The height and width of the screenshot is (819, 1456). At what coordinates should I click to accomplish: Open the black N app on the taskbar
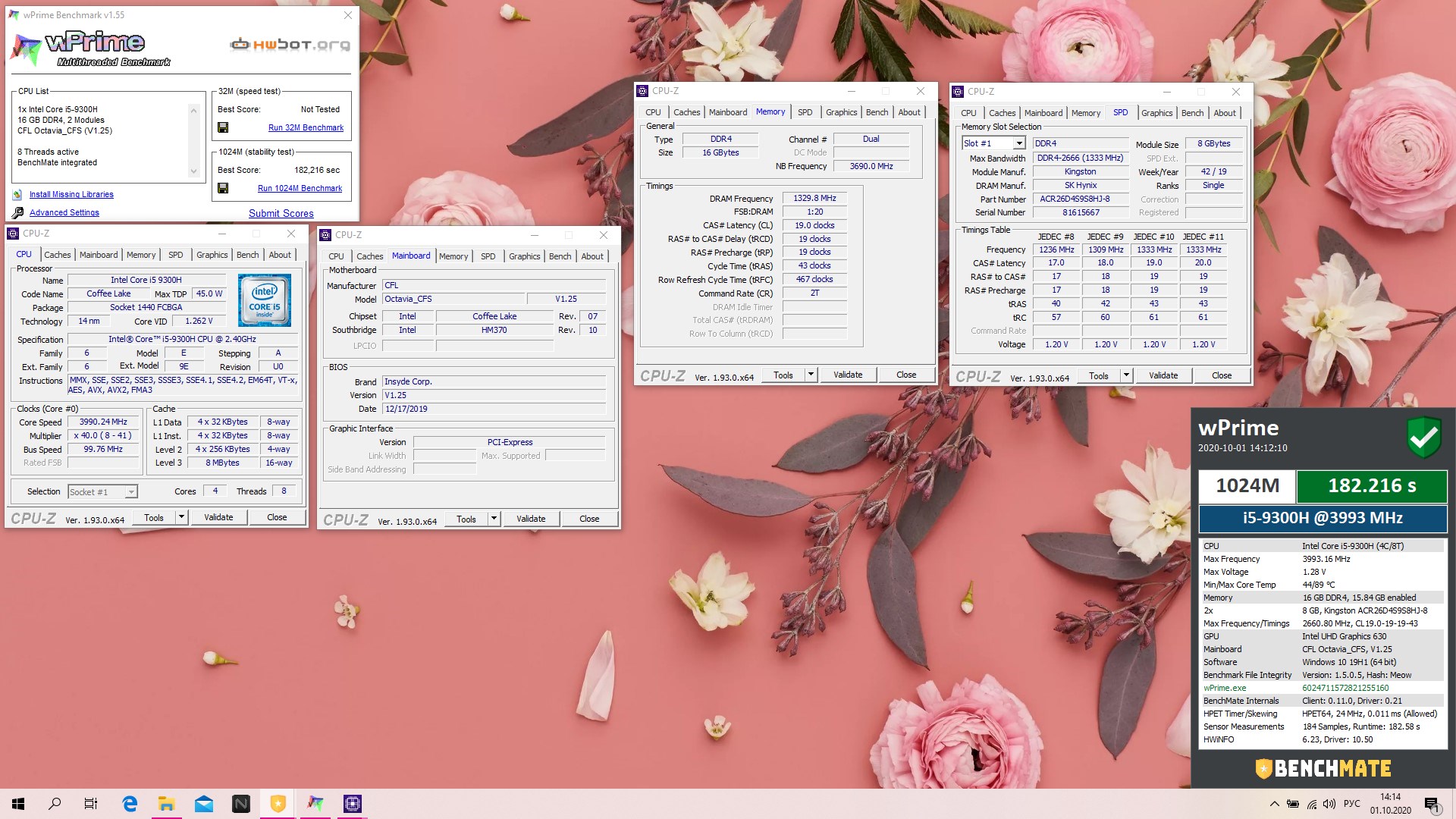click(241, 804)
